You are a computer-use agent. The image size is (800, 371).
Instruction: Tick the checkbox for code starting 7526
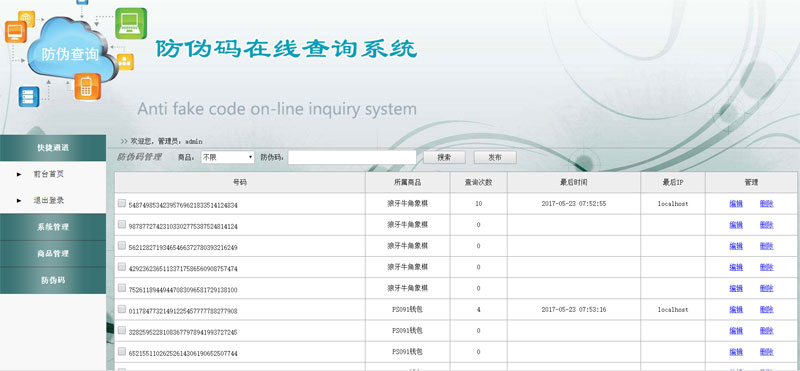[x=122, y=288]
